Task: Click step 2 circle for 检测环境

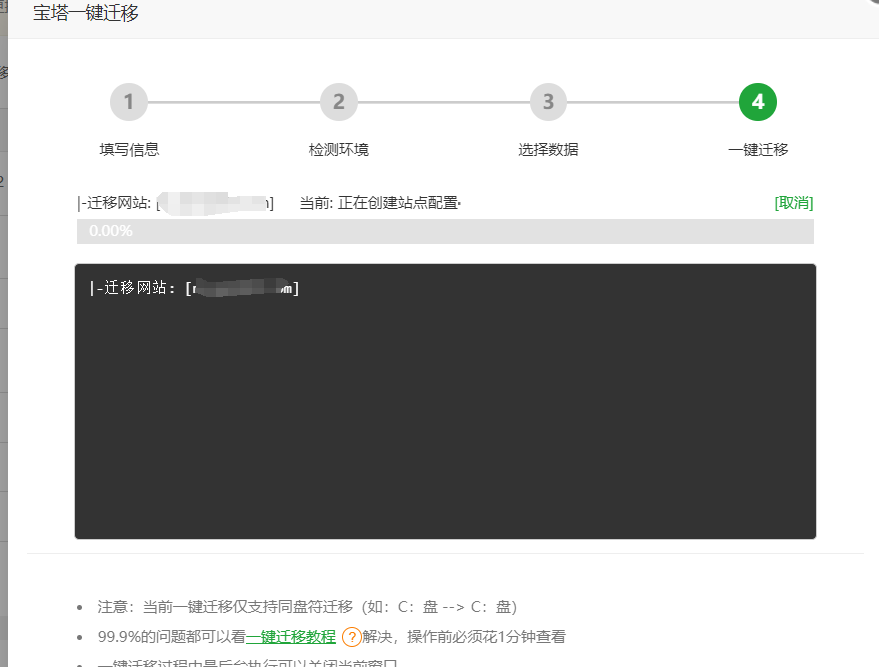Action: 339,102
